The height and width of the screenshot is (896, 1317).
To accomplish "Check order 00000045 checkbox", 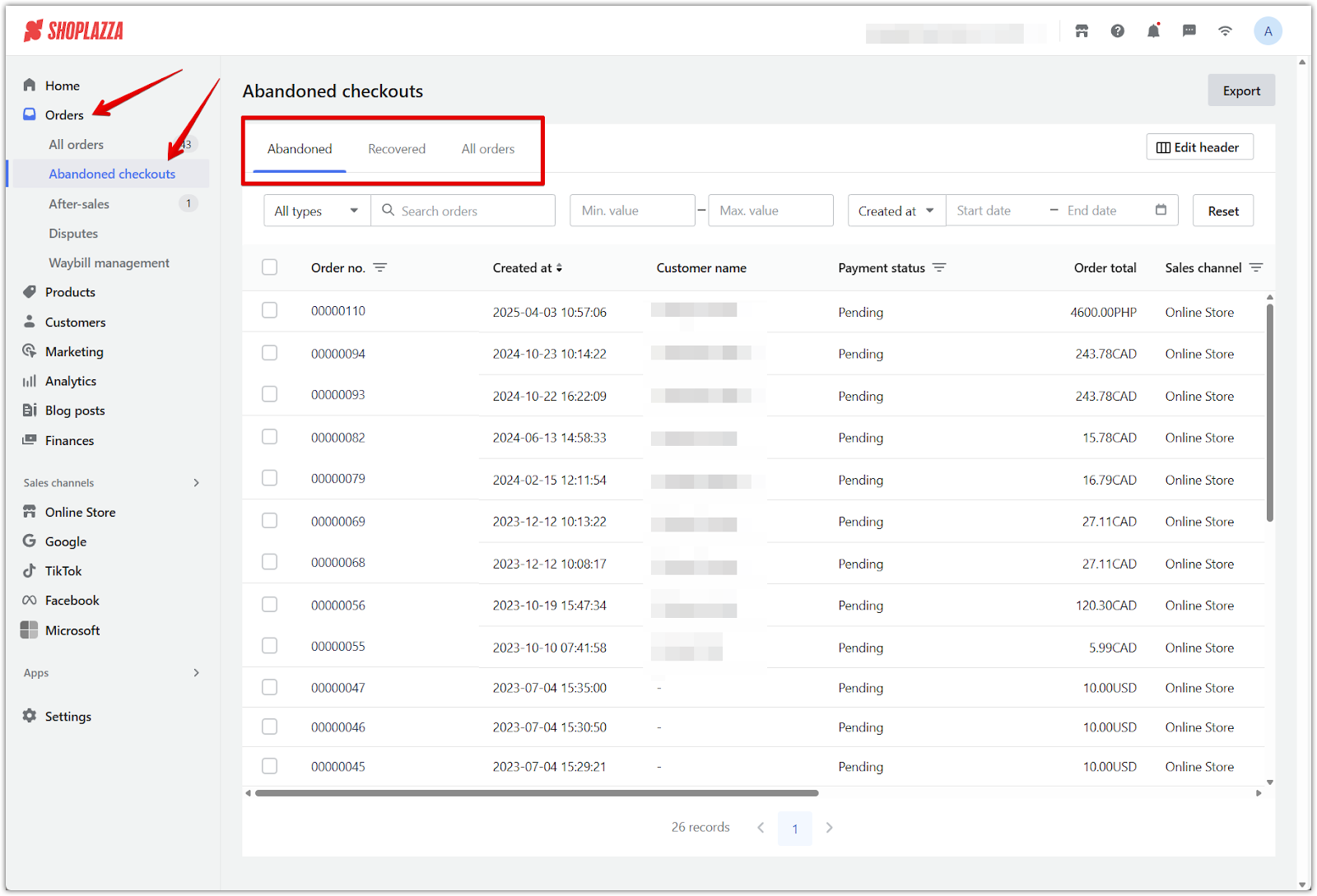I will (269, 765).
